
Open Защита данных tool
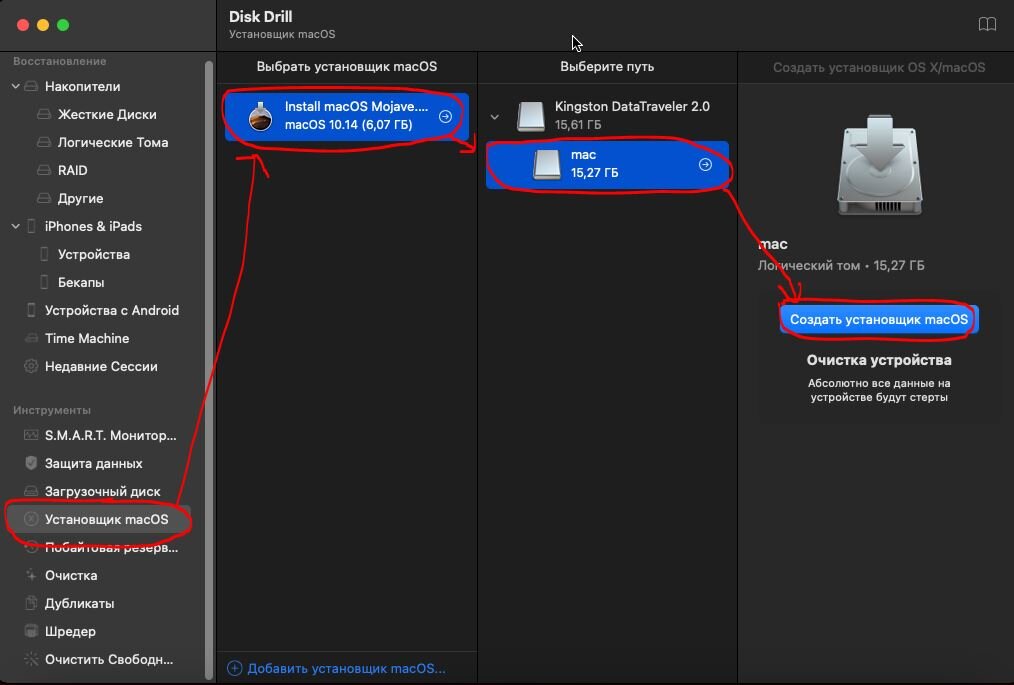(x=94, y=463)
